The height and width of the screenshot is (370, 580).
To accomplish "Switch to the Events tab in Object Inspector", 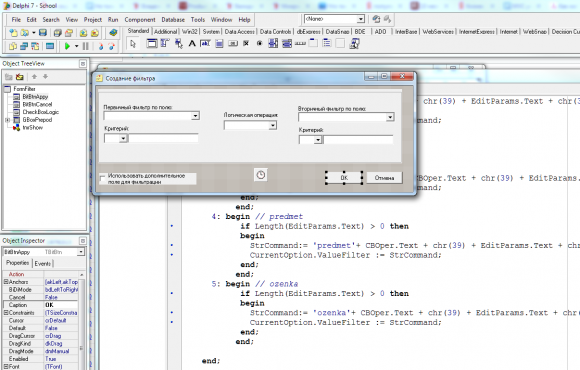I will (43, 263).
